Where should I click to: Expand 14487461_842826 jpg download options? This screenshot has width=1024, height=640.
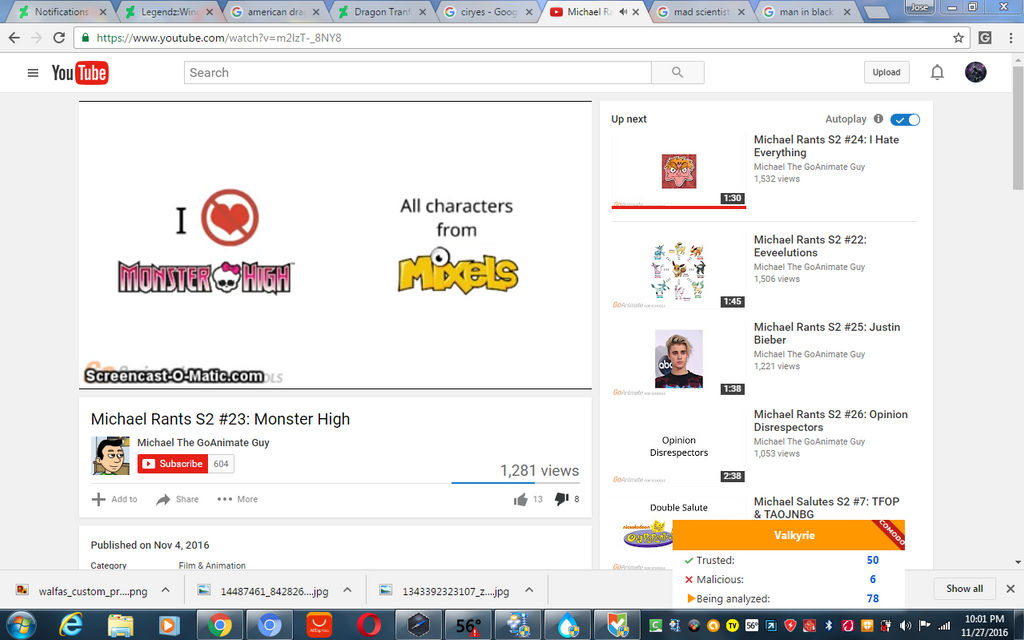pos(347,590)
